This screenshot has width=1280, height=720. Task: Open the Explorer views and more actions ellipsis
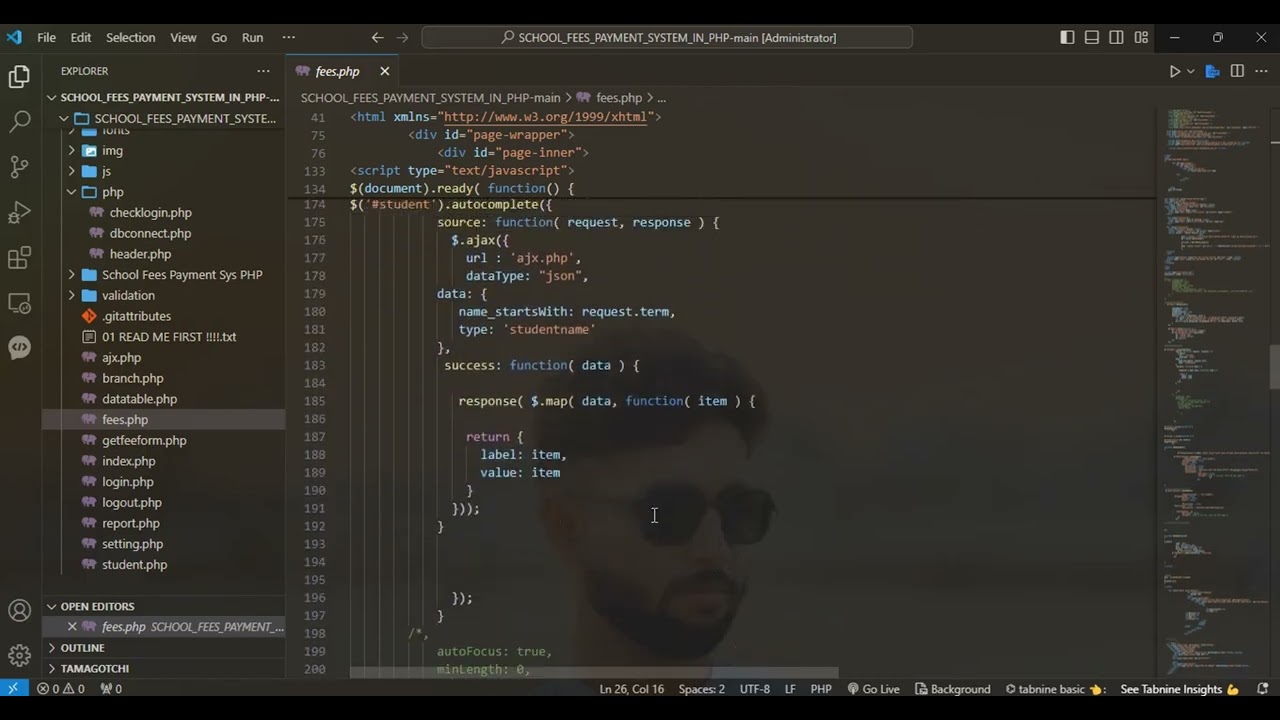tap(263, 71)
